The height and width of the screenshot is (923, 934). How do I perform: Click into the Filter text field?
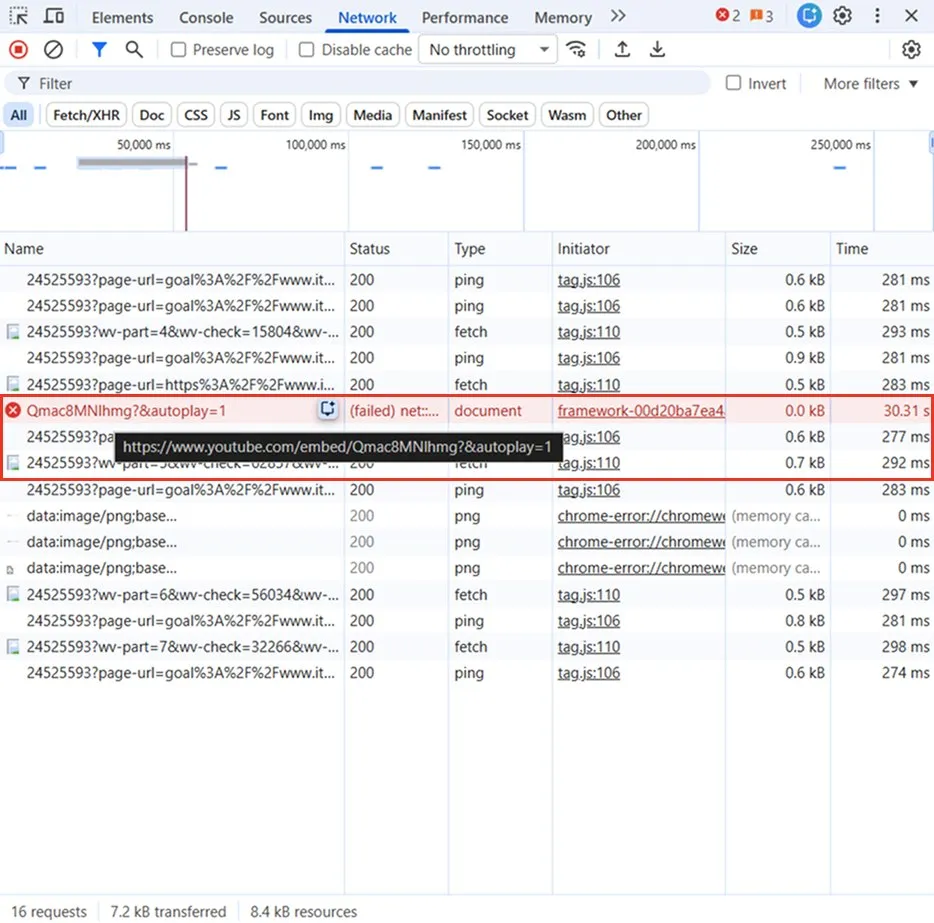pyautogui.click(x=357, y=83)
